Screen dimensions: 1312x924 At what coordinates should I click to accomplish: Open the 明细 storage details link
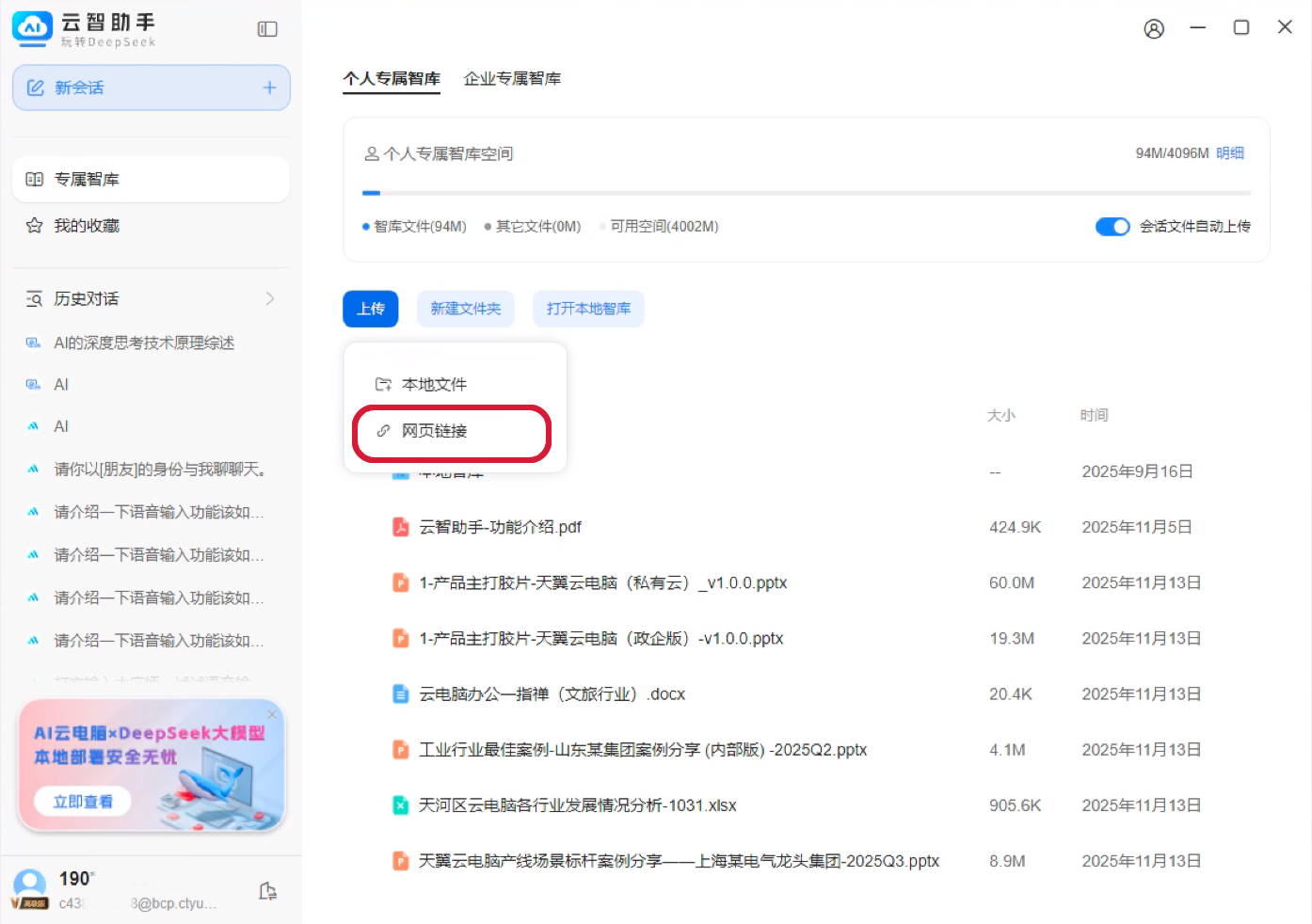(x=1230, y=153)
